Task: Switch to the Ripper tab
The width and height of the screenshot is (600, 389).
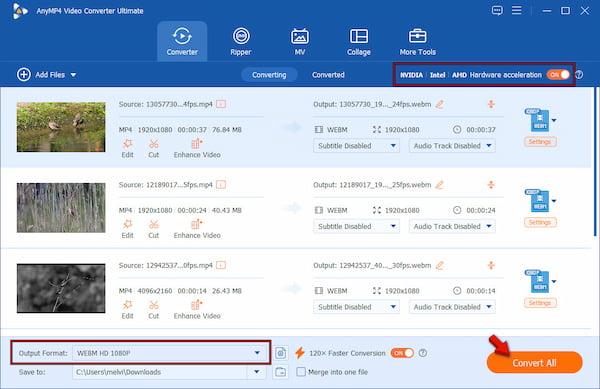Action: tap(241, 41)
